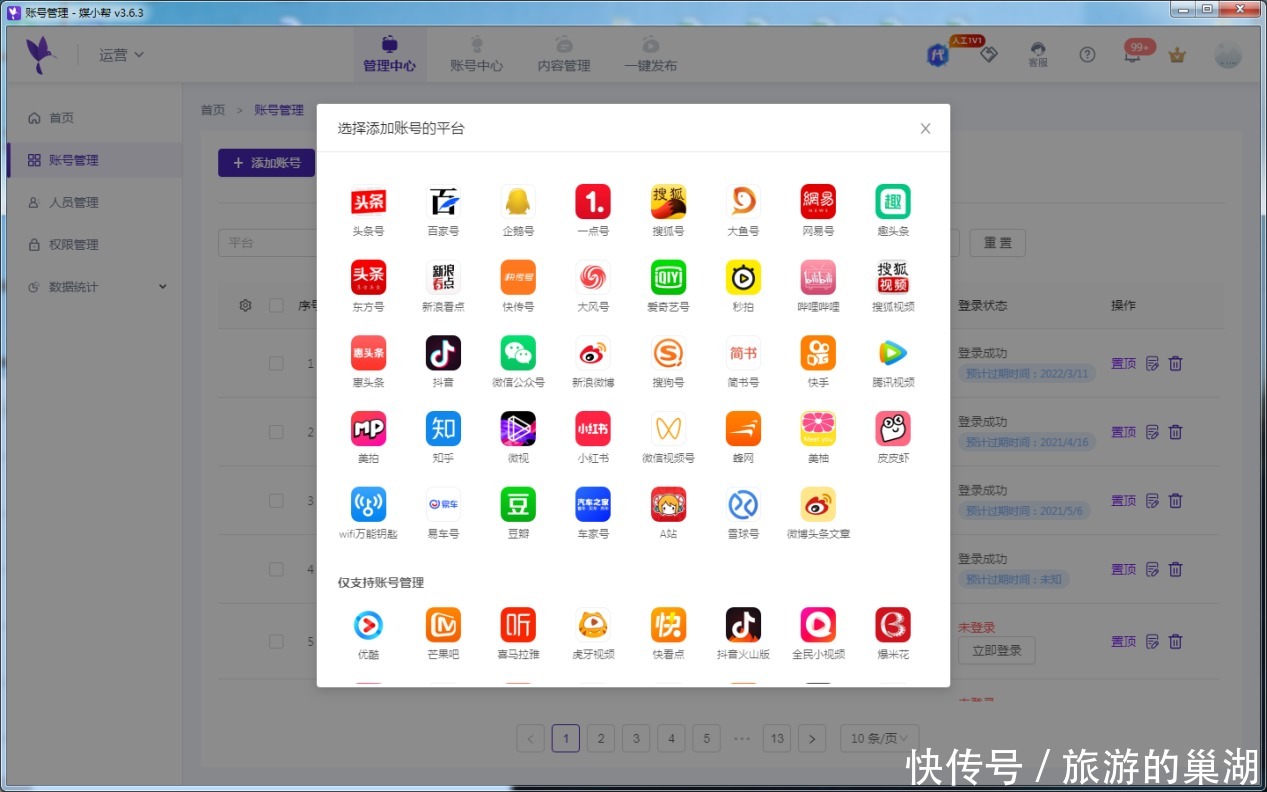This screenshot has height=792, width=1267.
Task: Choose the 小红书 platform icon
Action: point(593,429)
